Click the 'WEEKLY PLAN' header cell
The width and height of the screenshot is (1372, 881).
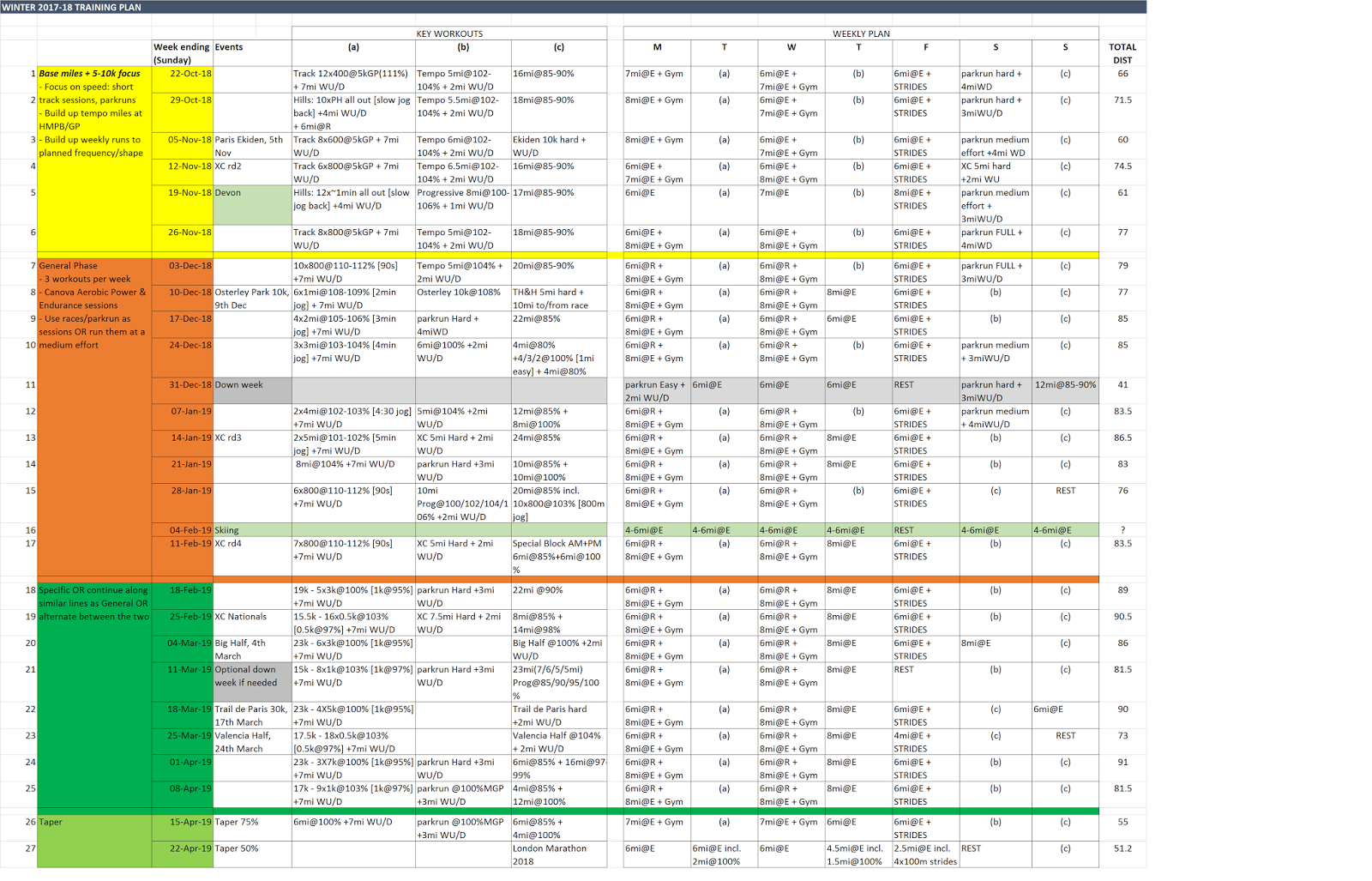861,33
